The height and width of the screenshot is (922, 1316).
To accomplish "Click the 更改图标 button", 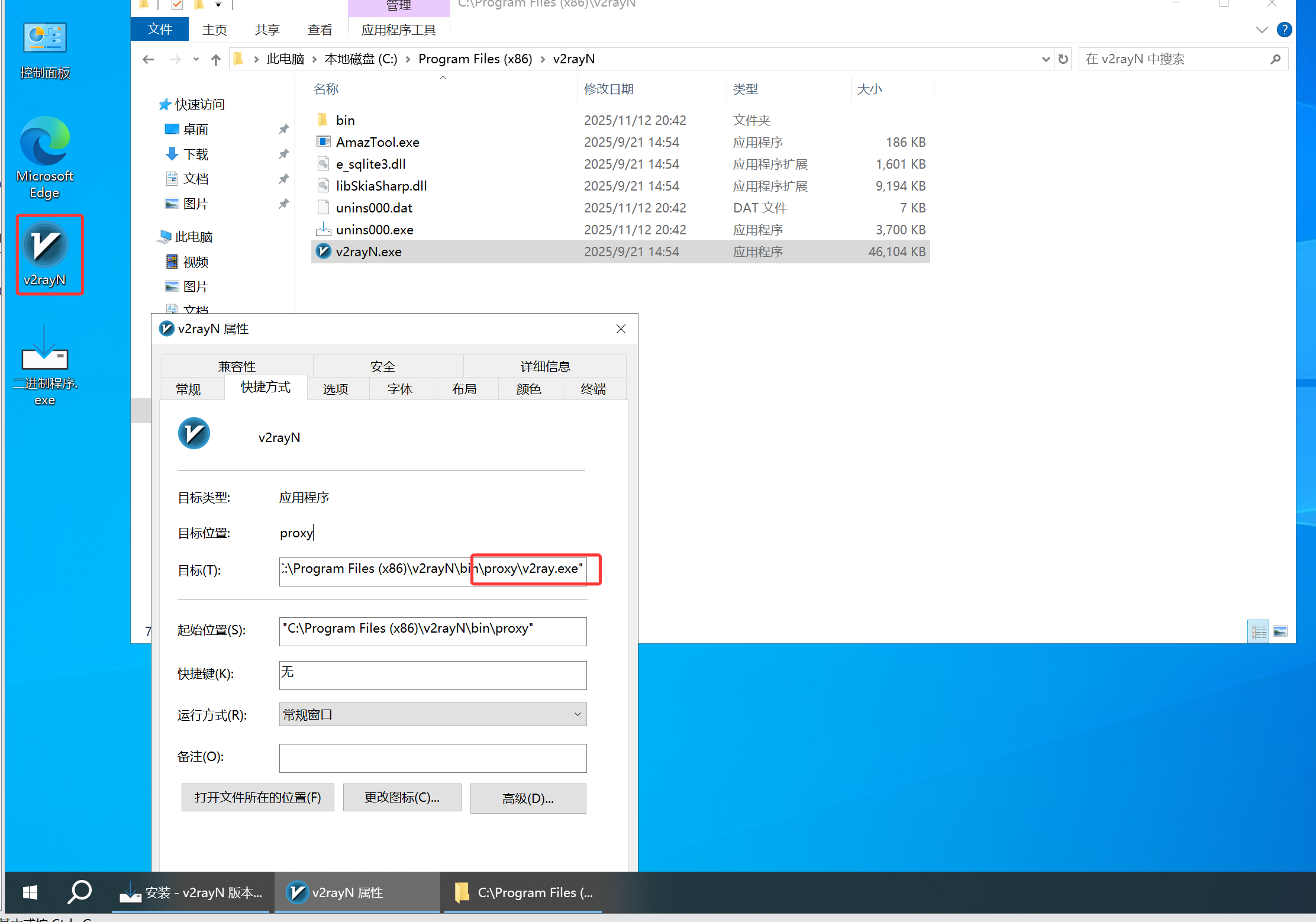I will click(x=402, y=797).
